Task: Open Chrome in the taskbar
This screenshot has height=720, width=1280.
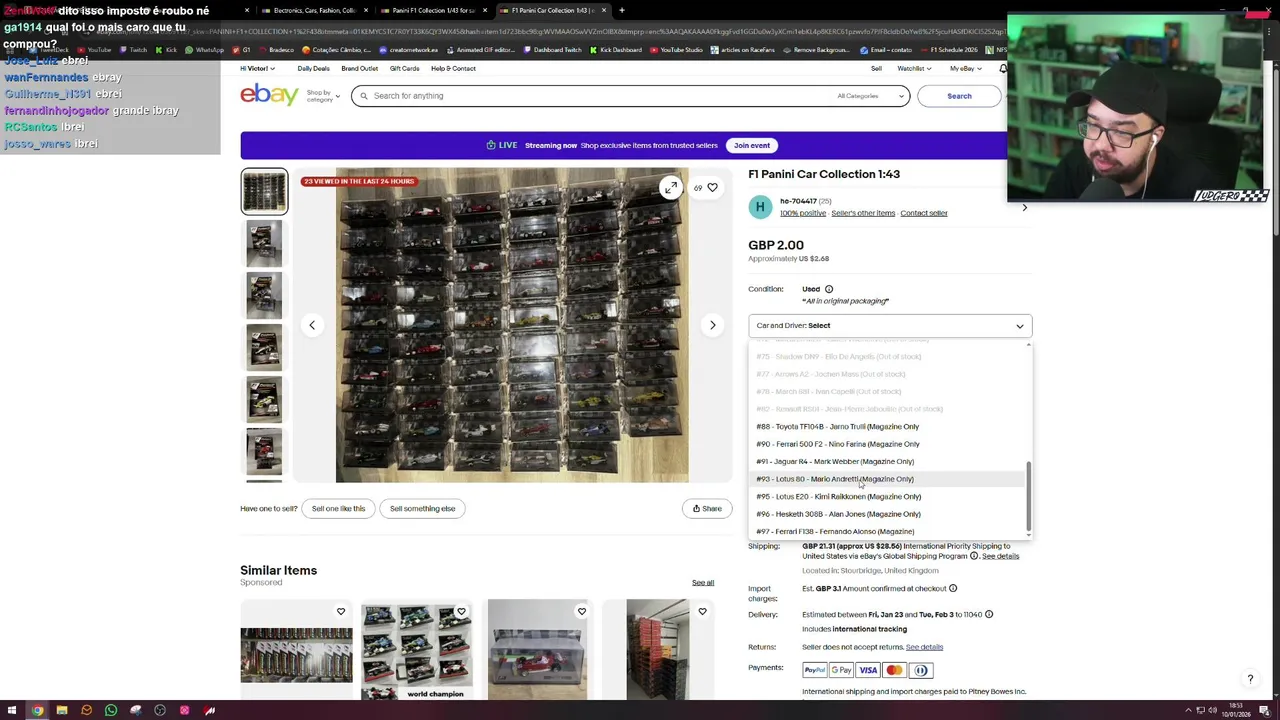Action: point(37,710)
